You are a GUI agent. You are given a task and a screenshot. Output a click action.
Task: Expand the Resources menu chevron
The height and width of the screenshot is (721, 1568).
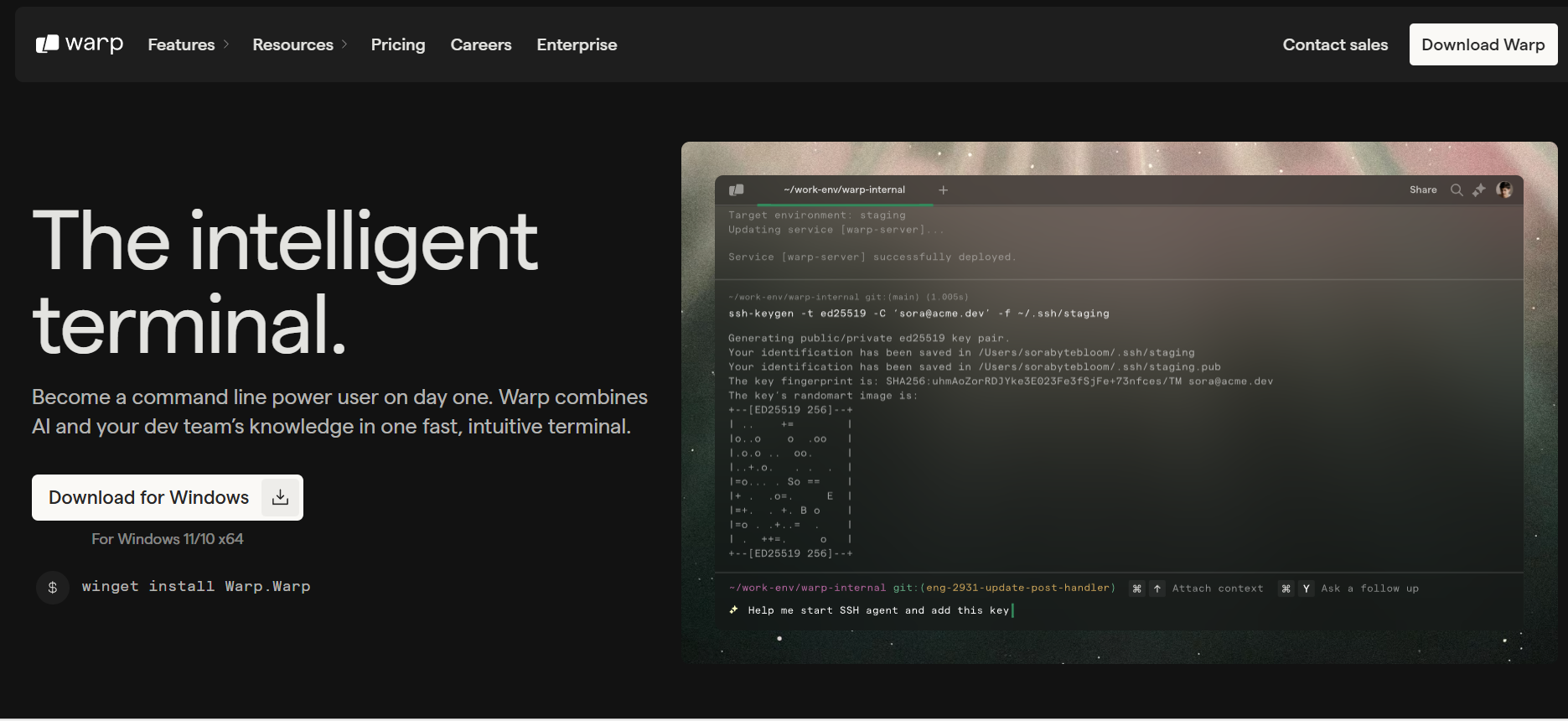click(x=344, y=44)
